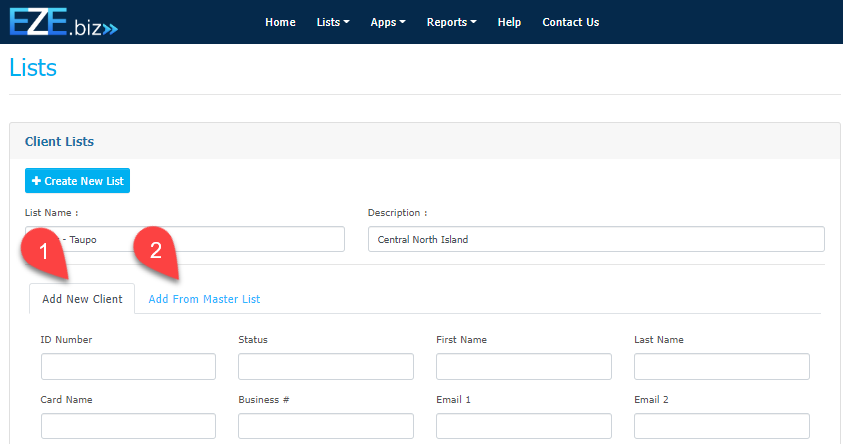The height and width of the screenshot is (444, 843).
Task: Edit the Description field text
Action: click(596, 239)
